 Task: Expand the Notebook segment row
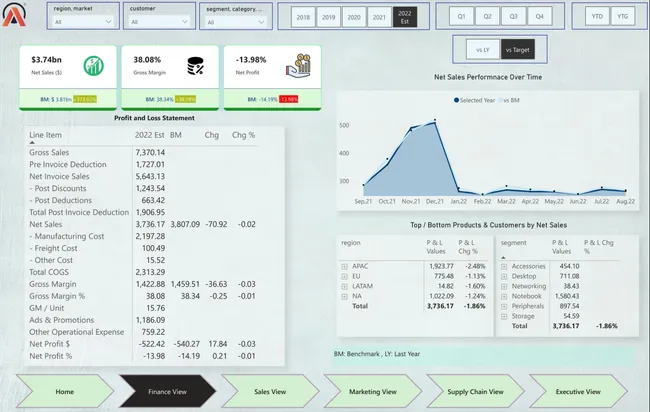click(504, 296)
